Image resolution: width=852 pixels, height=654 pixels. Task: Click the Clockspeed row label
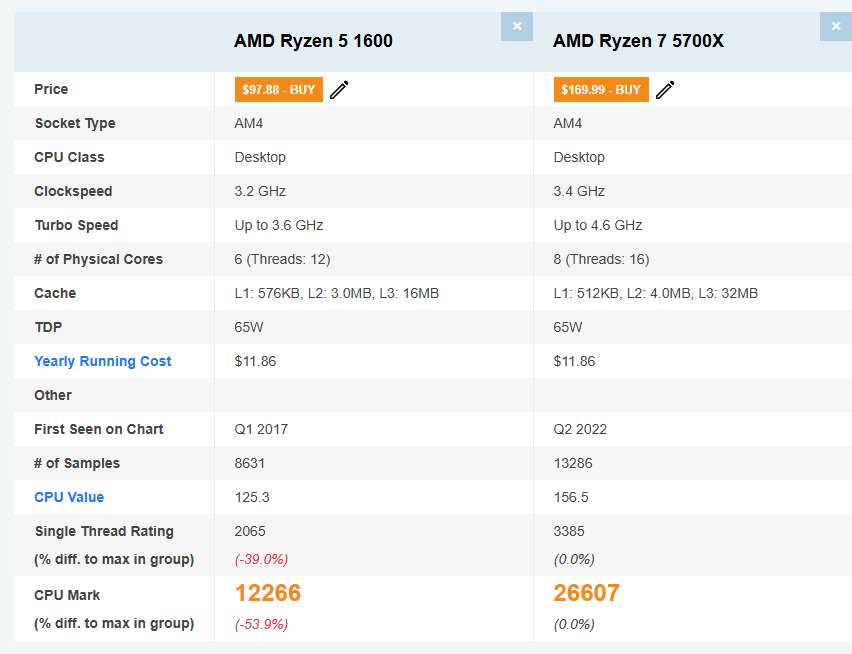click(x=73, y=191)
